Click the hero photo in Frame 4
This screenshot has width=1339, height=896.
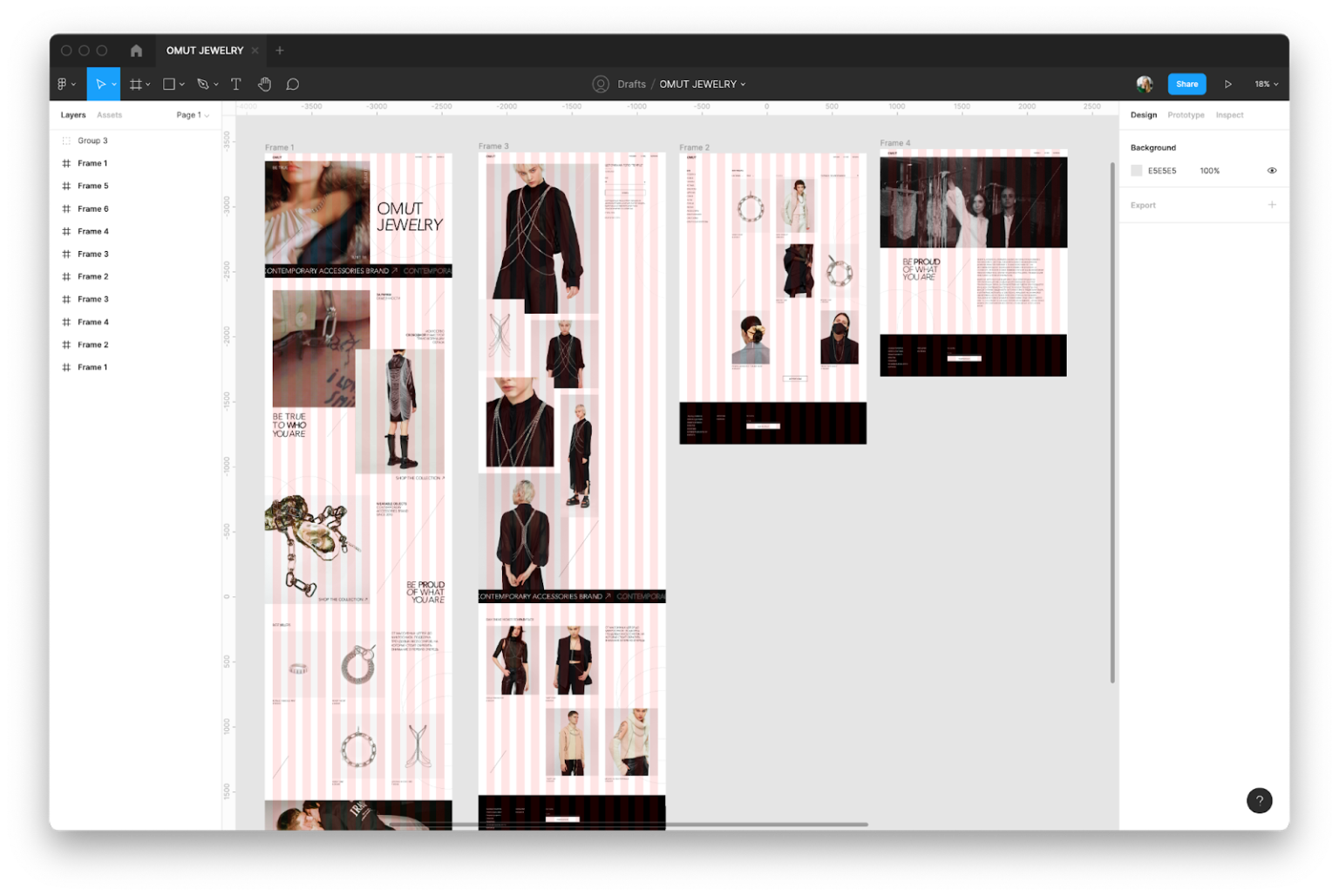(974, 202)
